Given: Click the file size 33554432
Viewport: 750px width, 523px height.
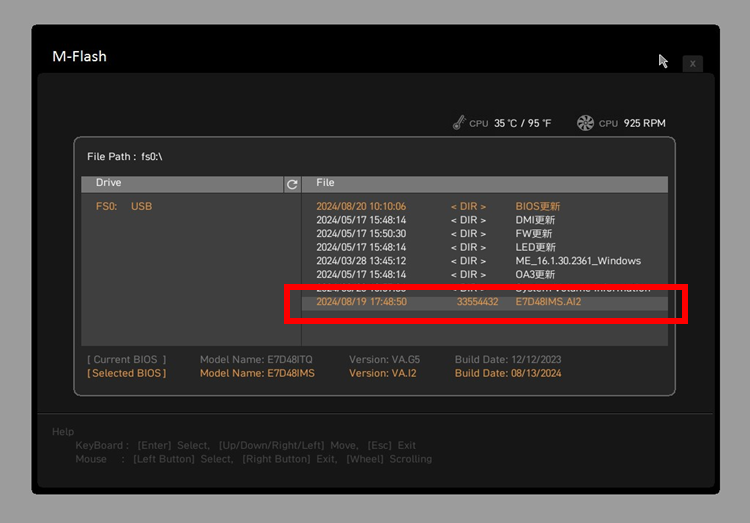Looking at the screenshot, I should tap(477, 302).
